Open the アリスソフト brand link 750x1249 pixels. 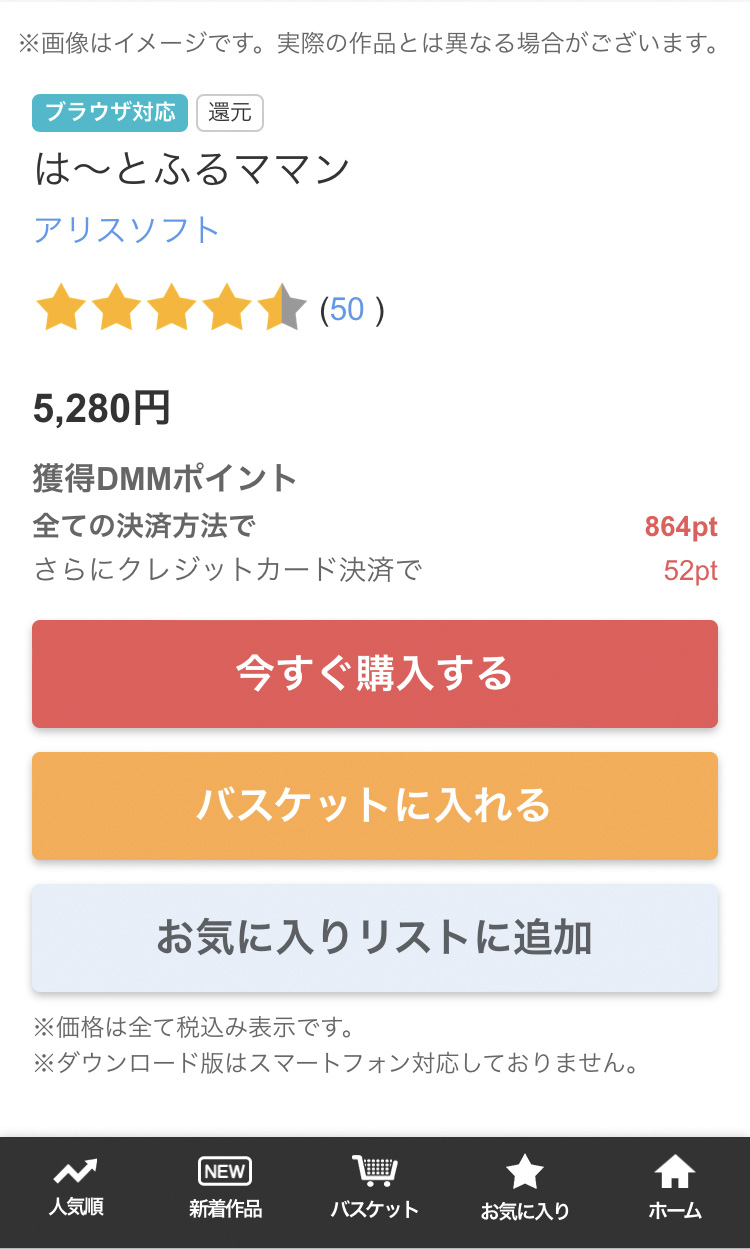pyautogui.click(x=127, y=231)
